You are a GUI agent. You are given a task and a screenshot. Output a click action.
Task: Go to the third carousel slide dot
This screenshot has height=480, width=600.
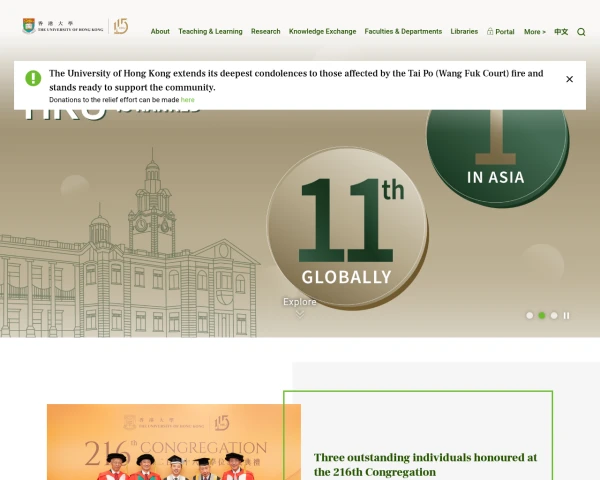[554, 315]
